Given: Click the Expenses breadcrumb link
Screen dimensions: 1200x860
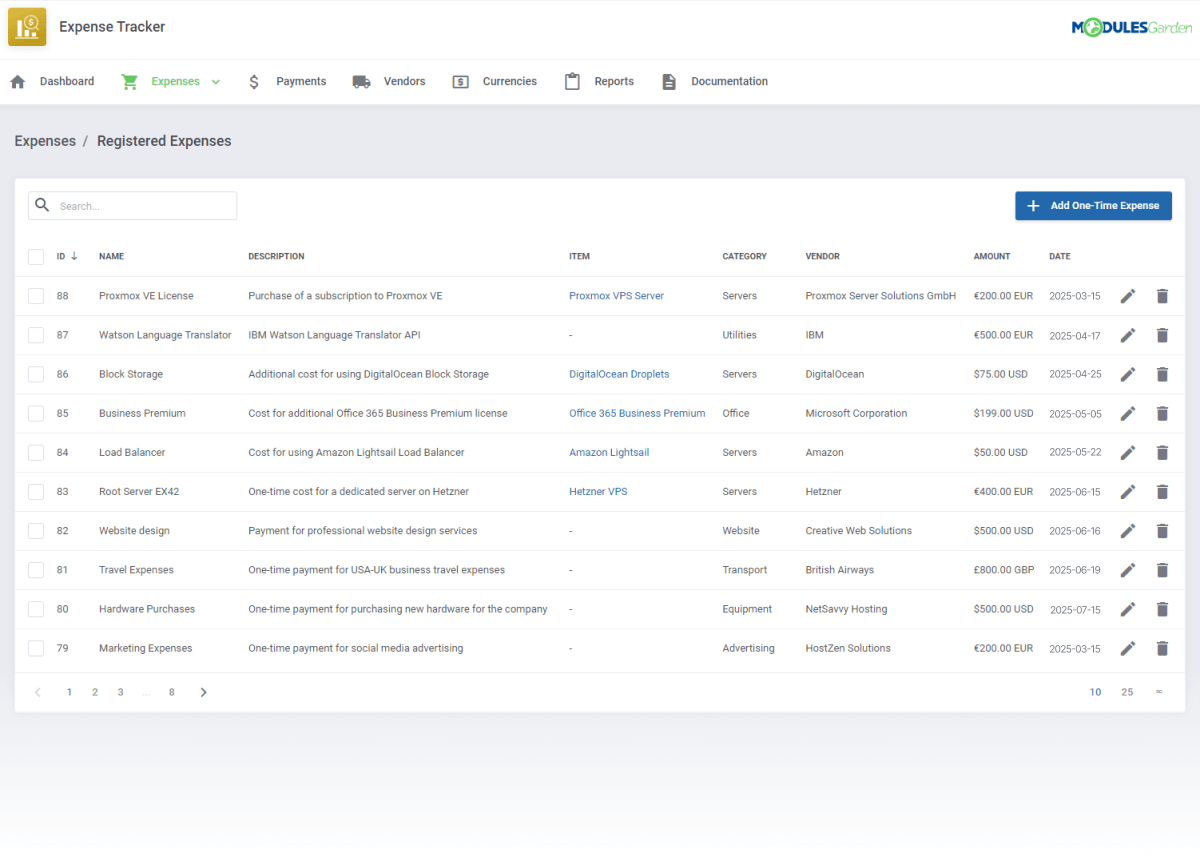Looking at the screenshot, I should tap(45, 141).
